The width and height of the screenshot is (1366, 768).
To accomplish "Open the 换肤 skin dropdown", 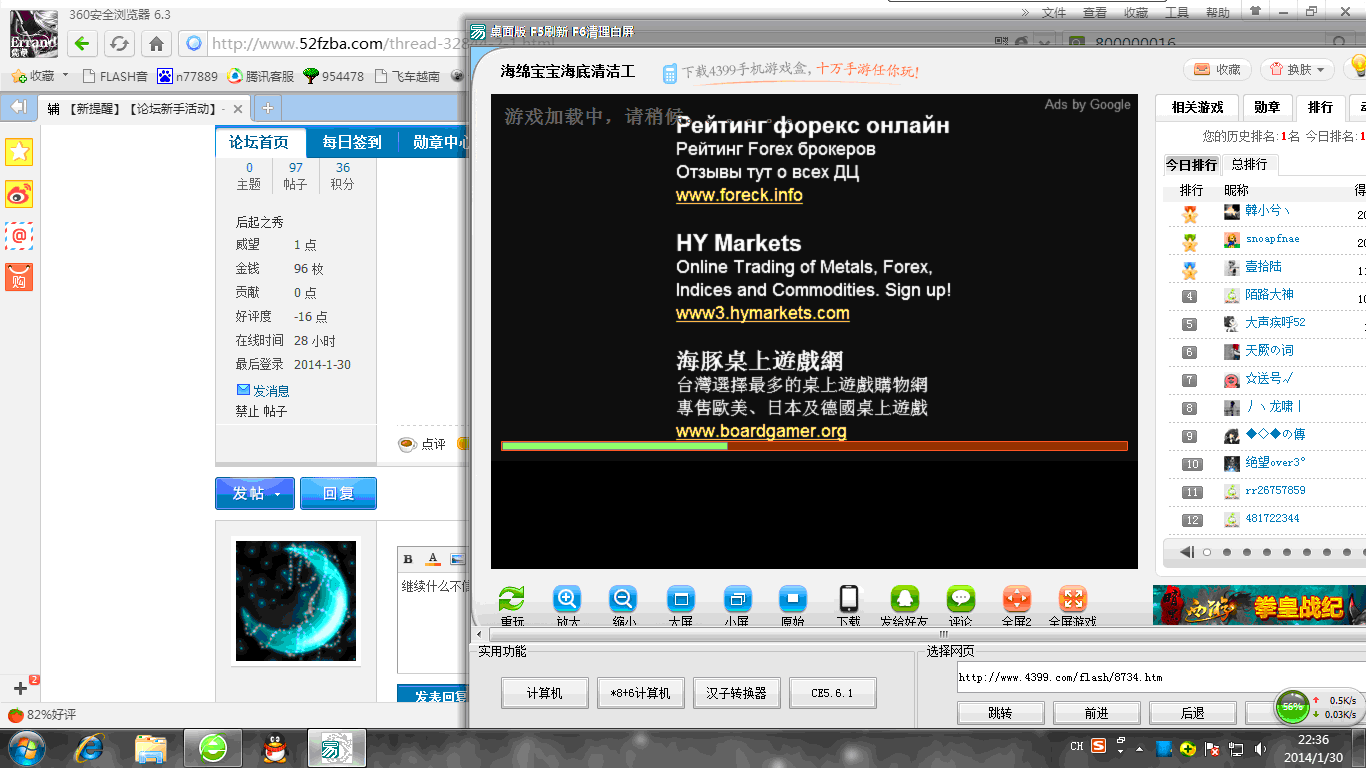I will (1297, 69).
